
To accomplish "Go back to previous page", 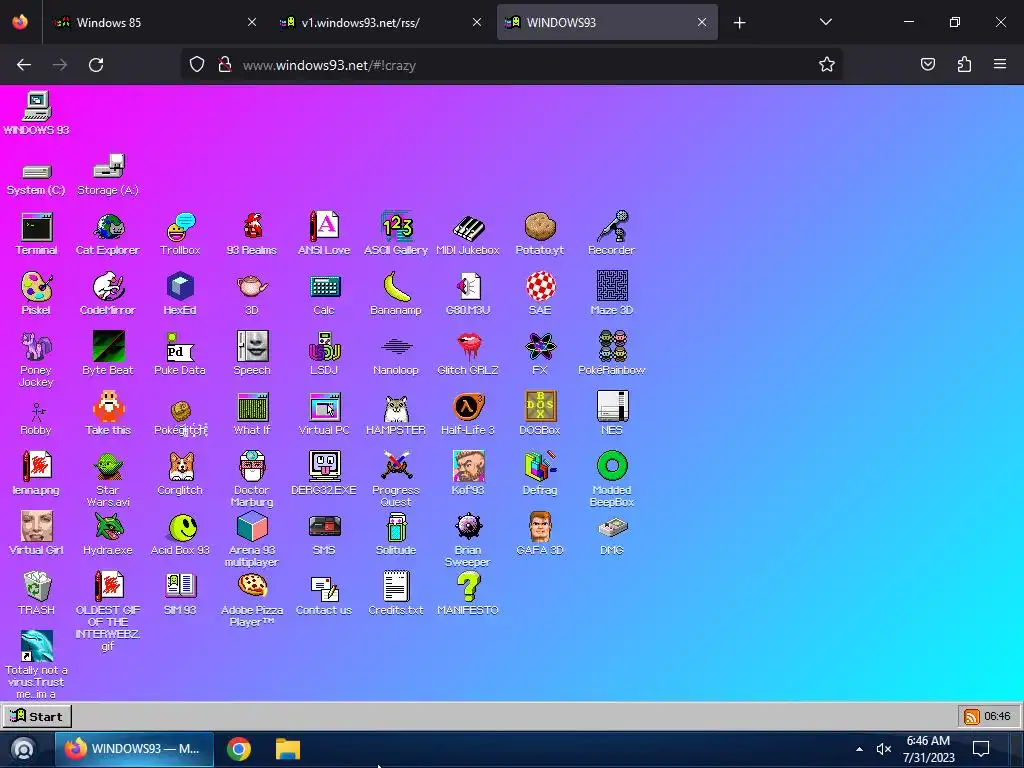I will coord(24,65).
